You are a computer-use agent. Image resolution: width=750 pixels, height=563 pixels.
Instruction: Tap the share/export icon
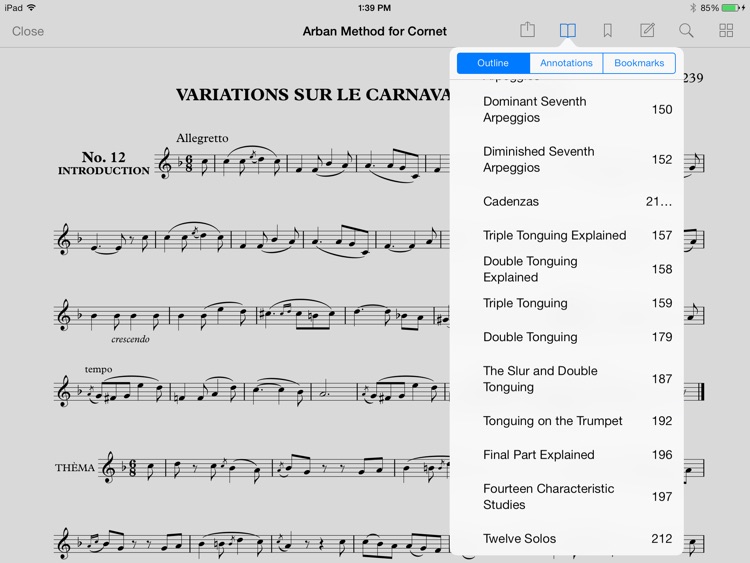(x=527, y=30)
